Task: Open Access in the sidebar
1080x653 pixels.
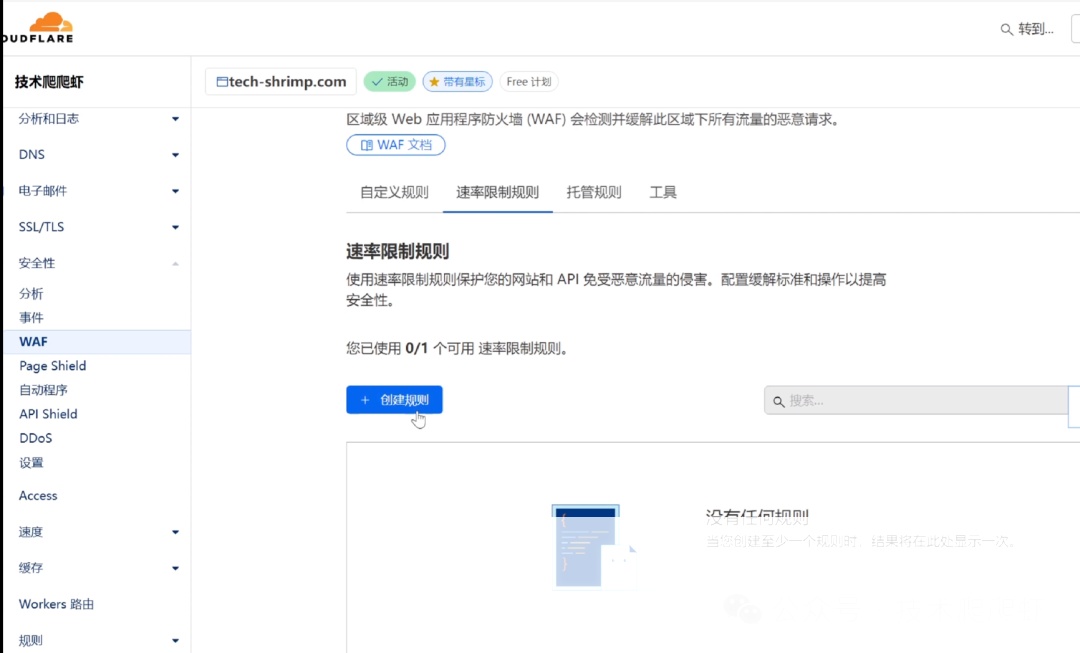Action: (x=38, y=496)
